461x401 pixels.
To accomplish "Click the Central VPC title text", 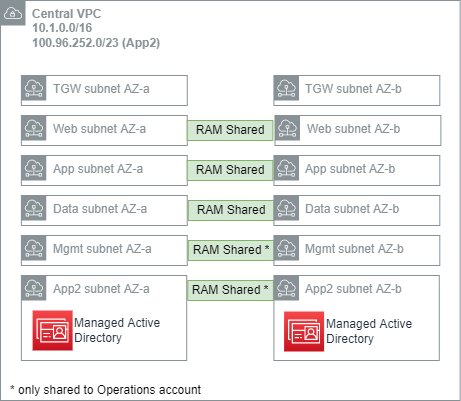I will (x=67, y=14).
